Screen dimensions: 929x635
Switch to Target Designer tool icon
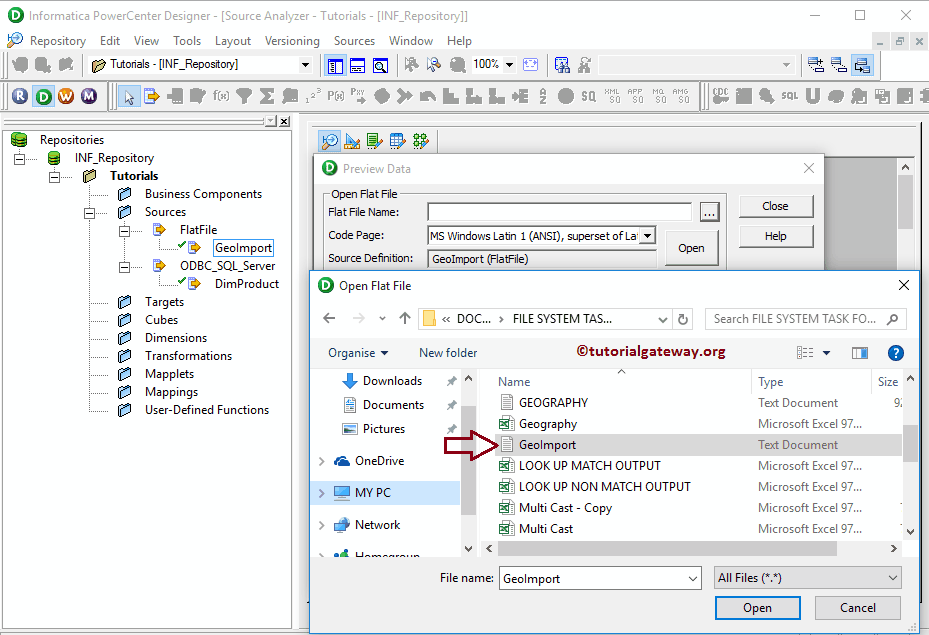pyautogui.click(x=352, y=141)
